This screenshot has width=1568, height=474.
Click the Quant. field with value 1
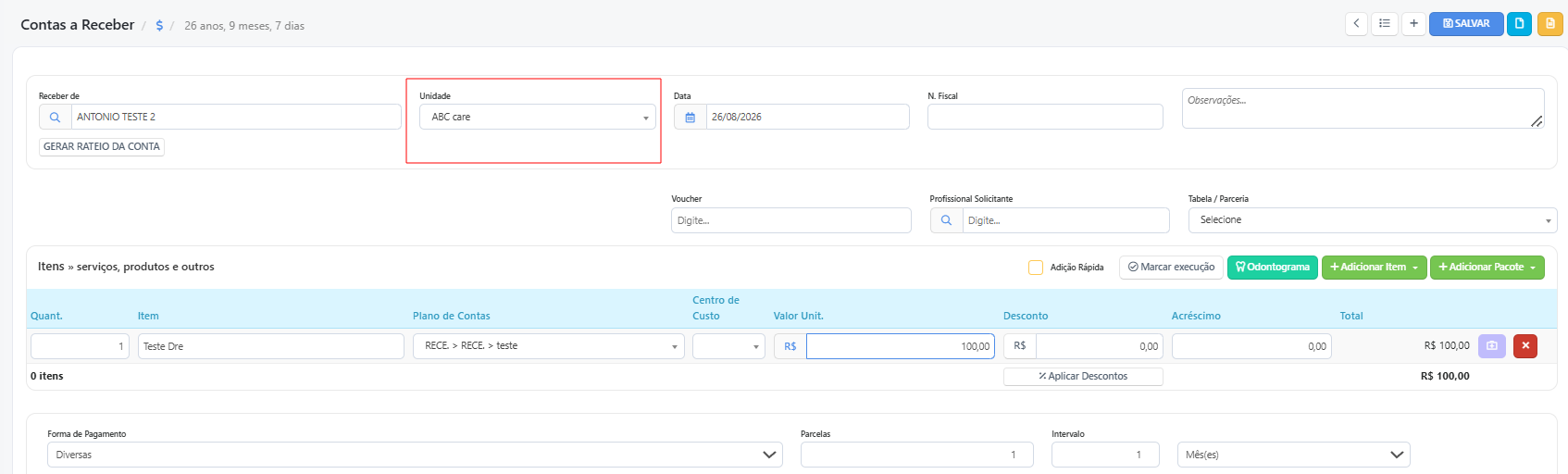[80, 346]
